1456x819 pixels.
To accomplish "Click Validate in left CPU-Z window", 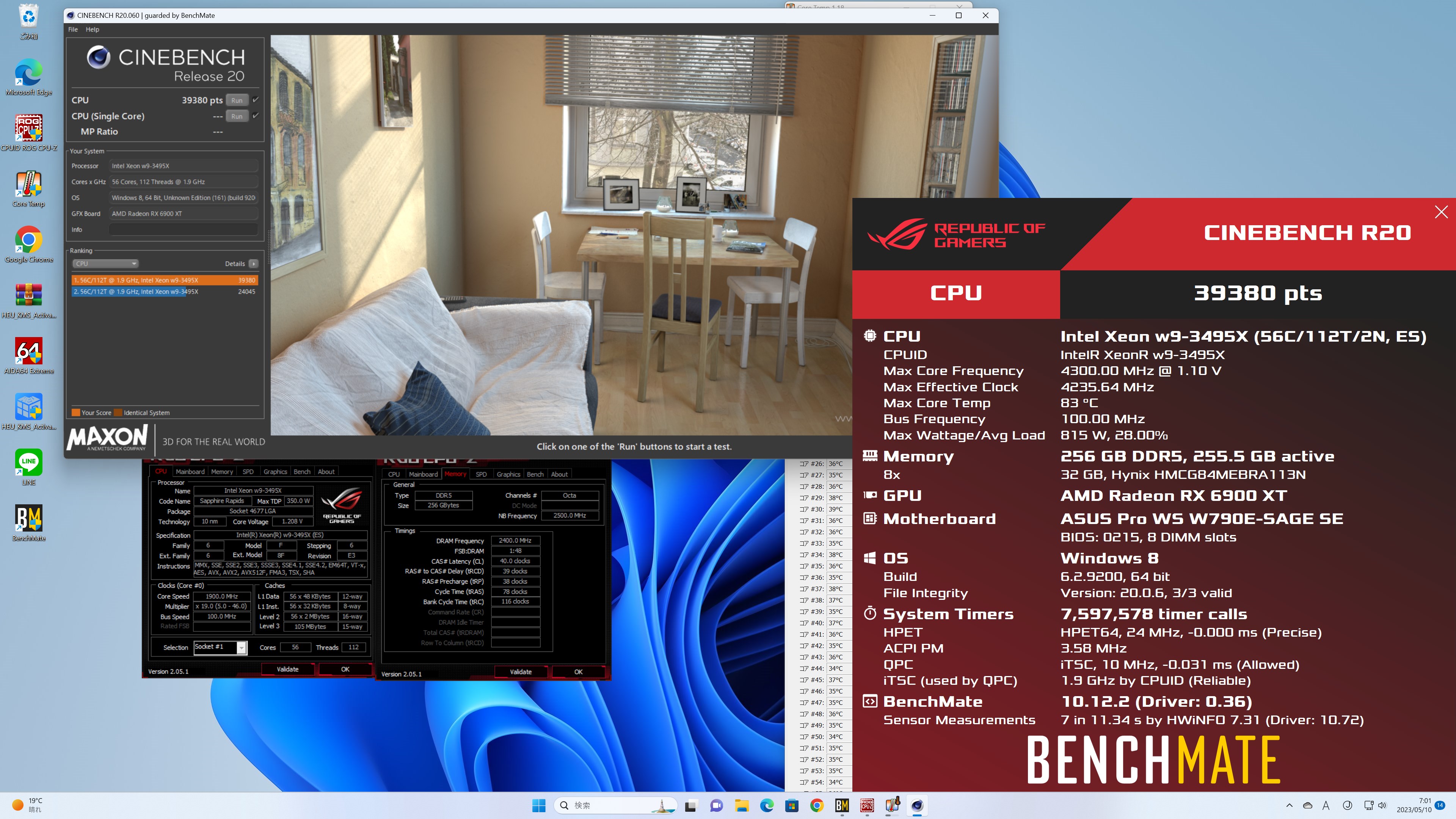I will pyautogui.click(x=288, y=669).
